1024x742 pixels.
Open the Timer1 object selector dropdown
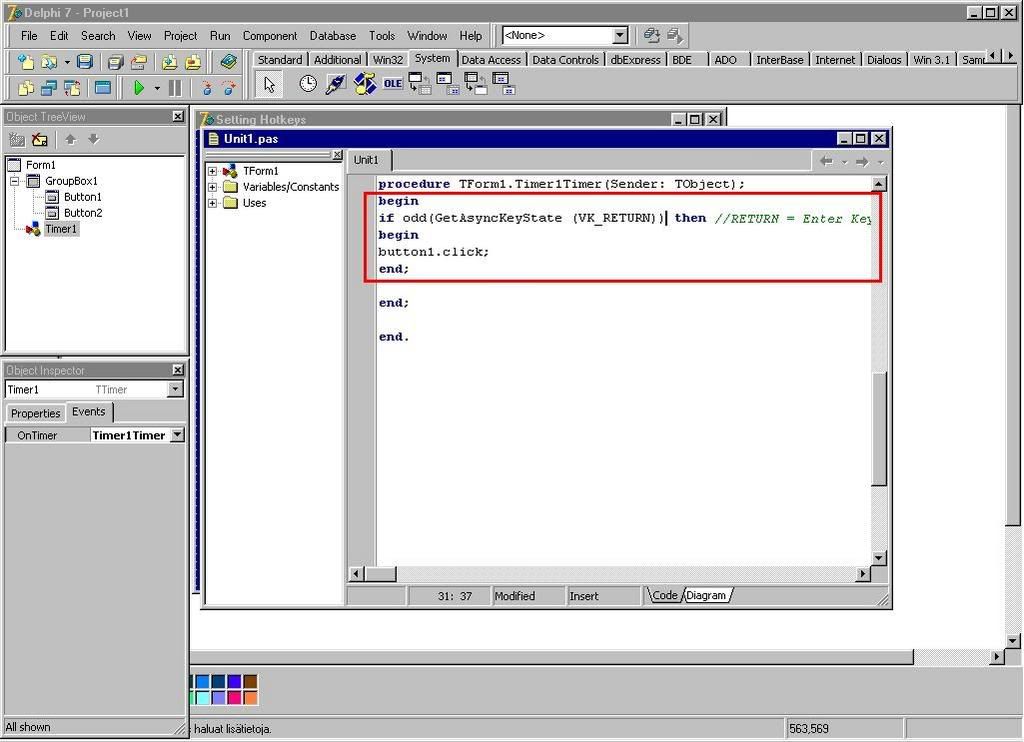point(176,390)
